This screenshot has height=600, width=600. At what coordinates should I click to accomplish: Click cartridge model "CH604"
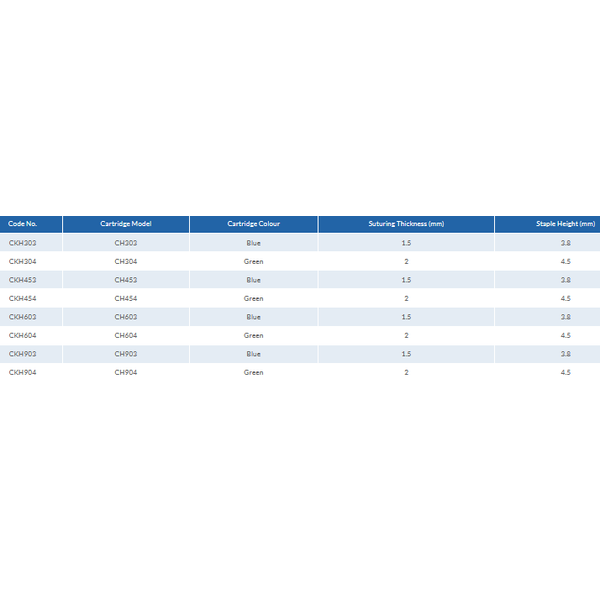(126, 335)
